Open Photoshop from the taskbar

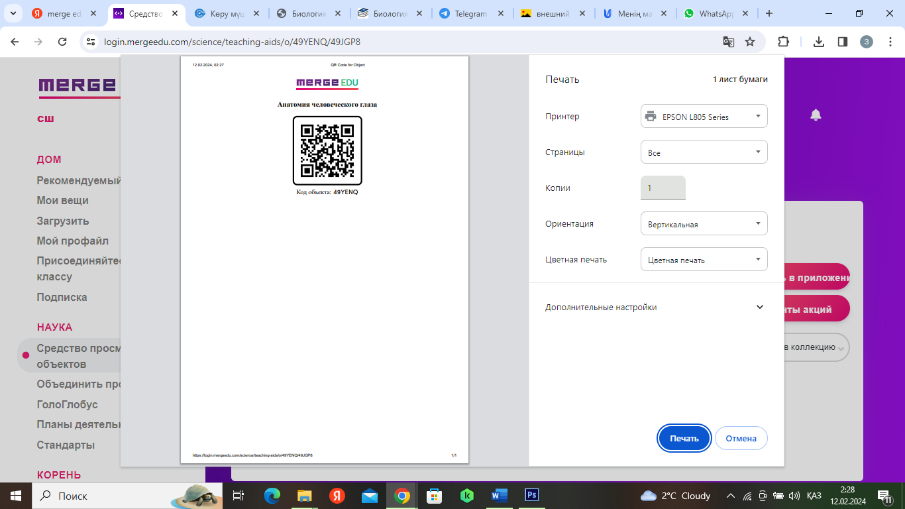coord(532,496)
